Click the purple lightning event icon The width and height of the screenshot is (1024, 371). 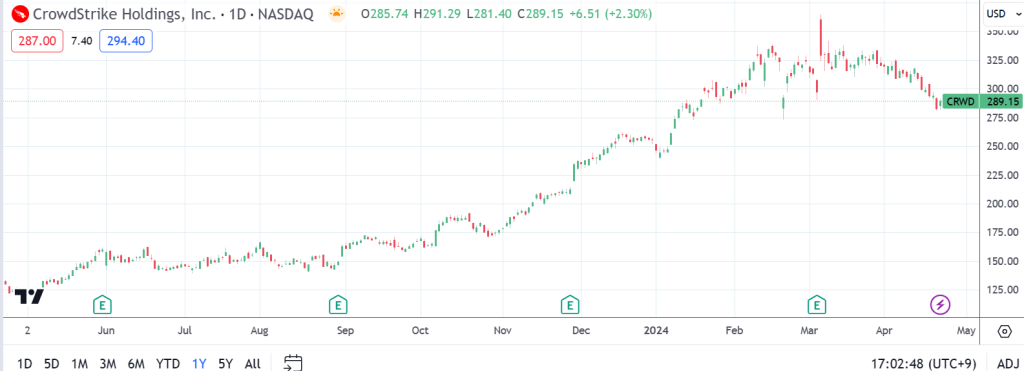940,304
